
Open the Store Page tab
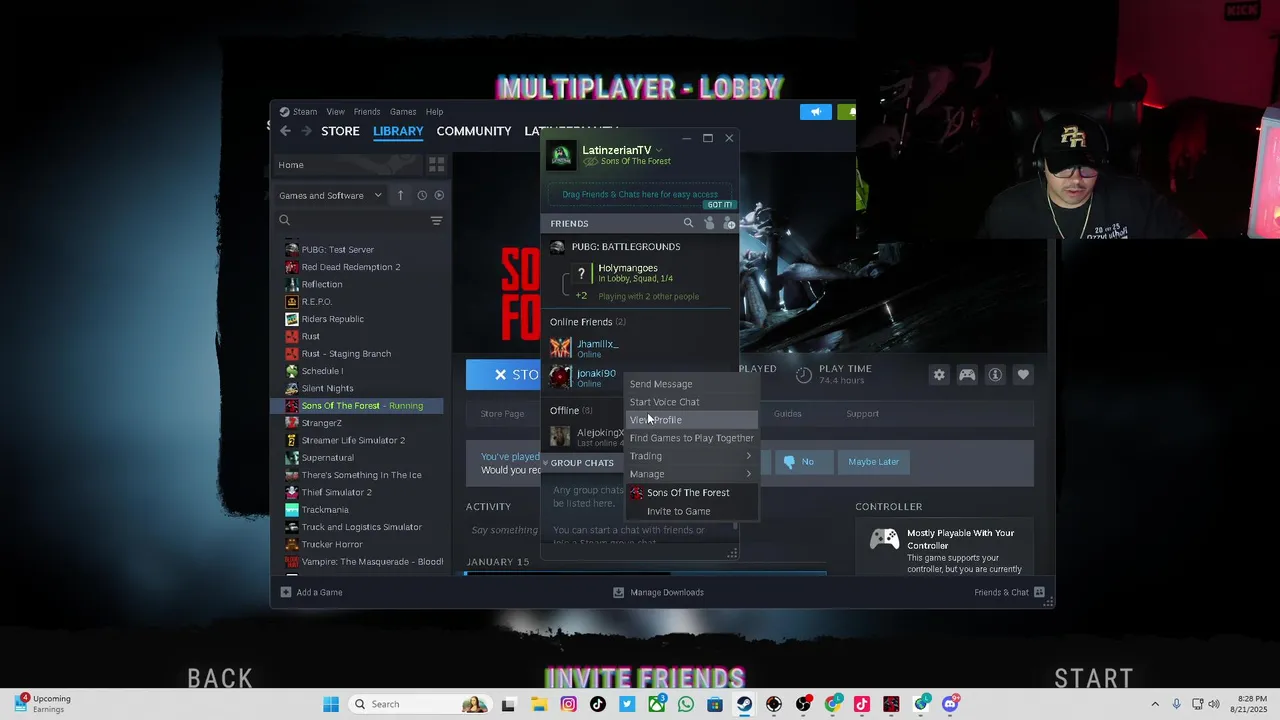(x=502, y=414)
